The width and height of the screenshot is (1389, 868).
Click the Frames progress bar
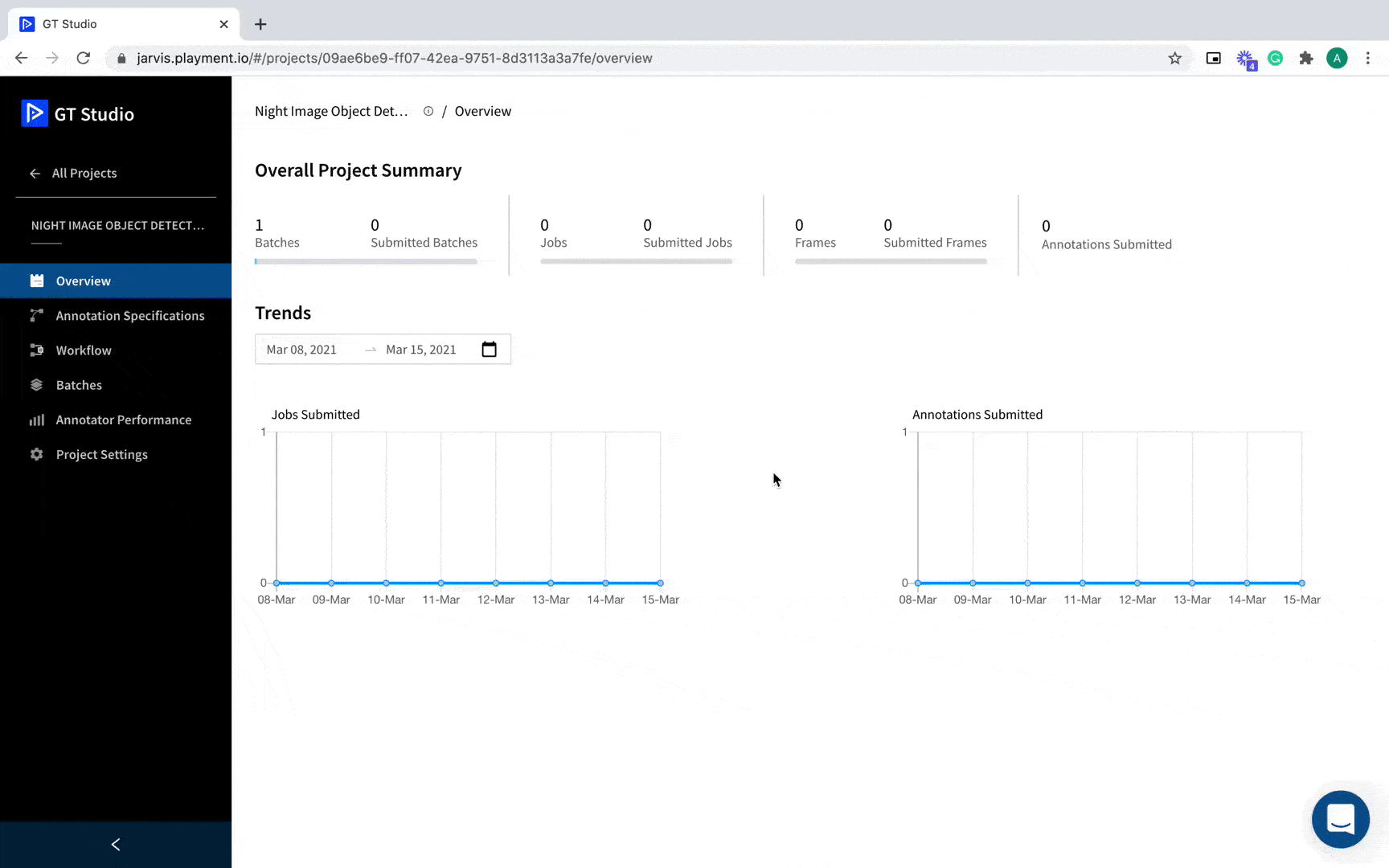click(891, 261)
